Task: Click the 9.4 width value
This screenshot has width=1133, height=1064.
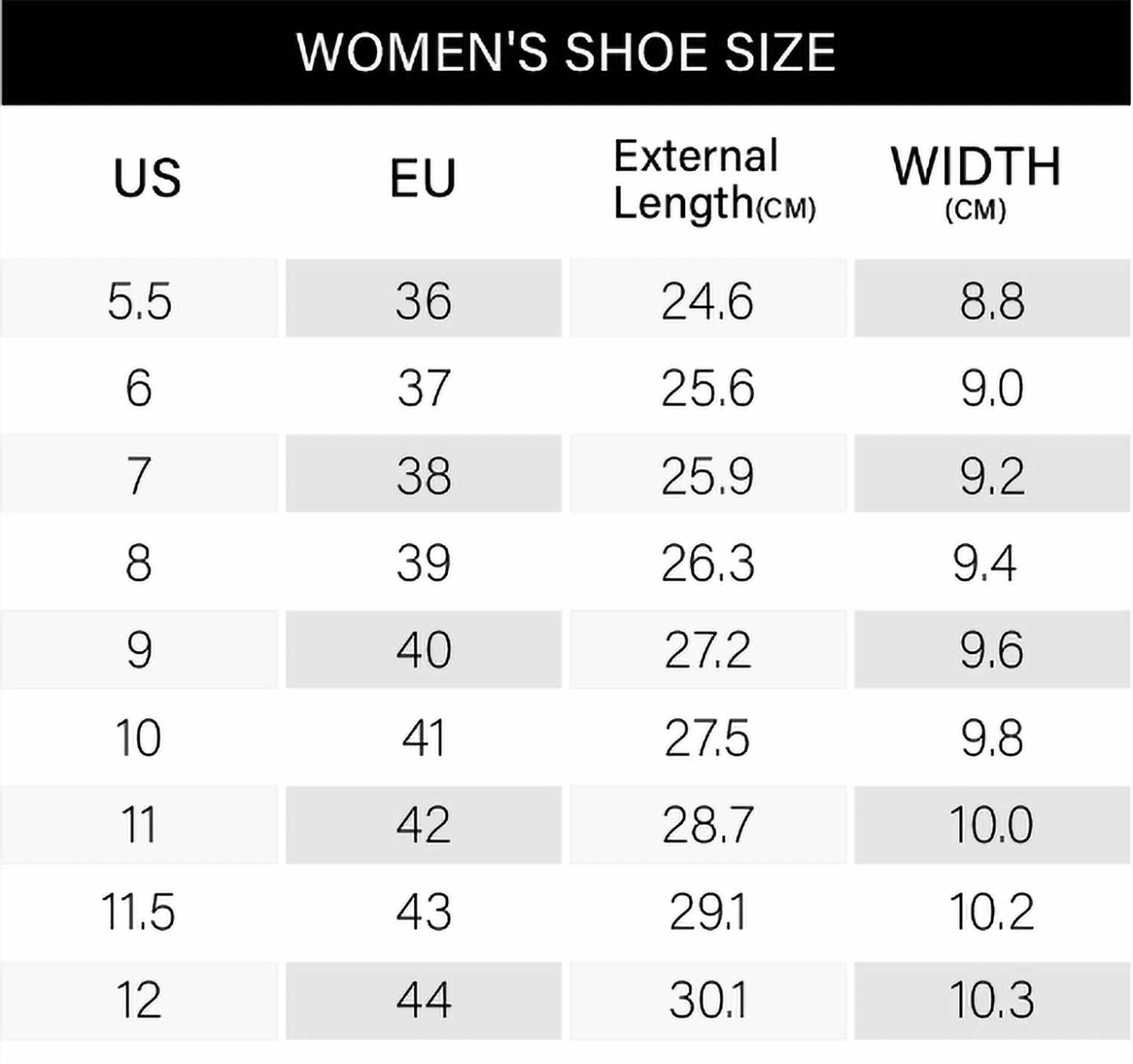Action: (x=984, y=563)
